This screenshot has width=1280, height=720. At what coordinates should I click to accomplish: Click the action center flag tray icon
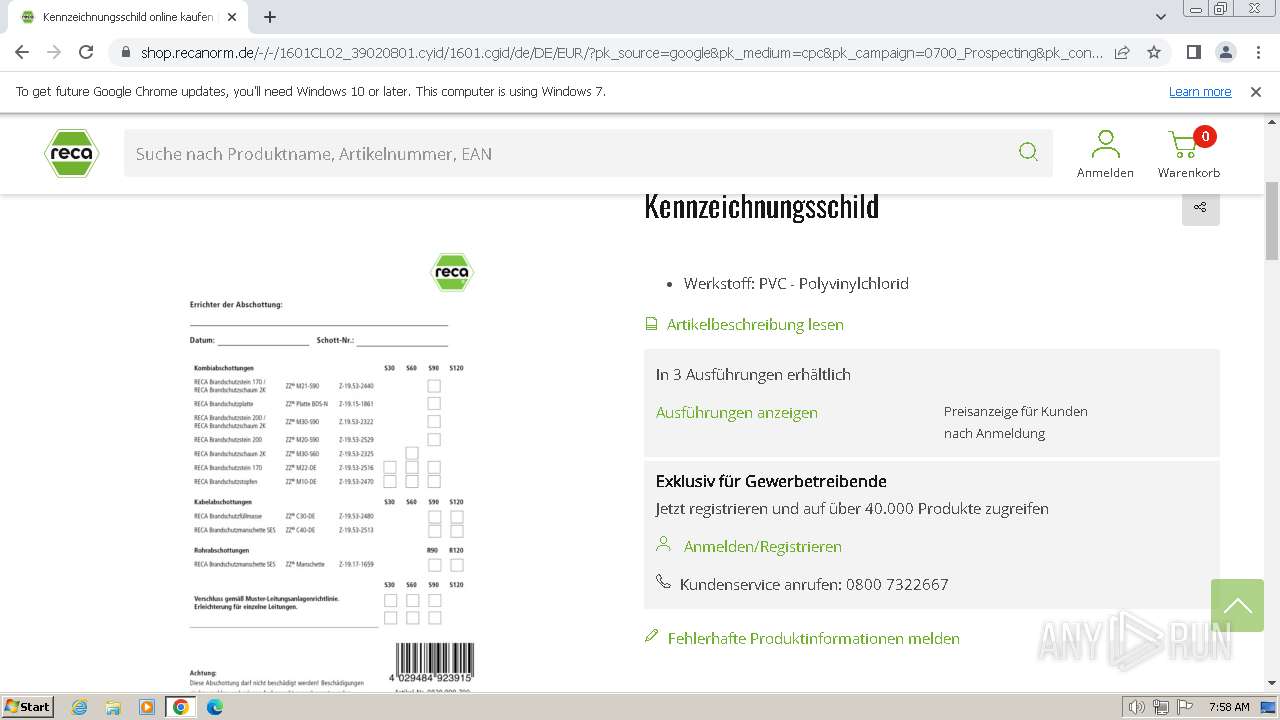click(1184, 707)
